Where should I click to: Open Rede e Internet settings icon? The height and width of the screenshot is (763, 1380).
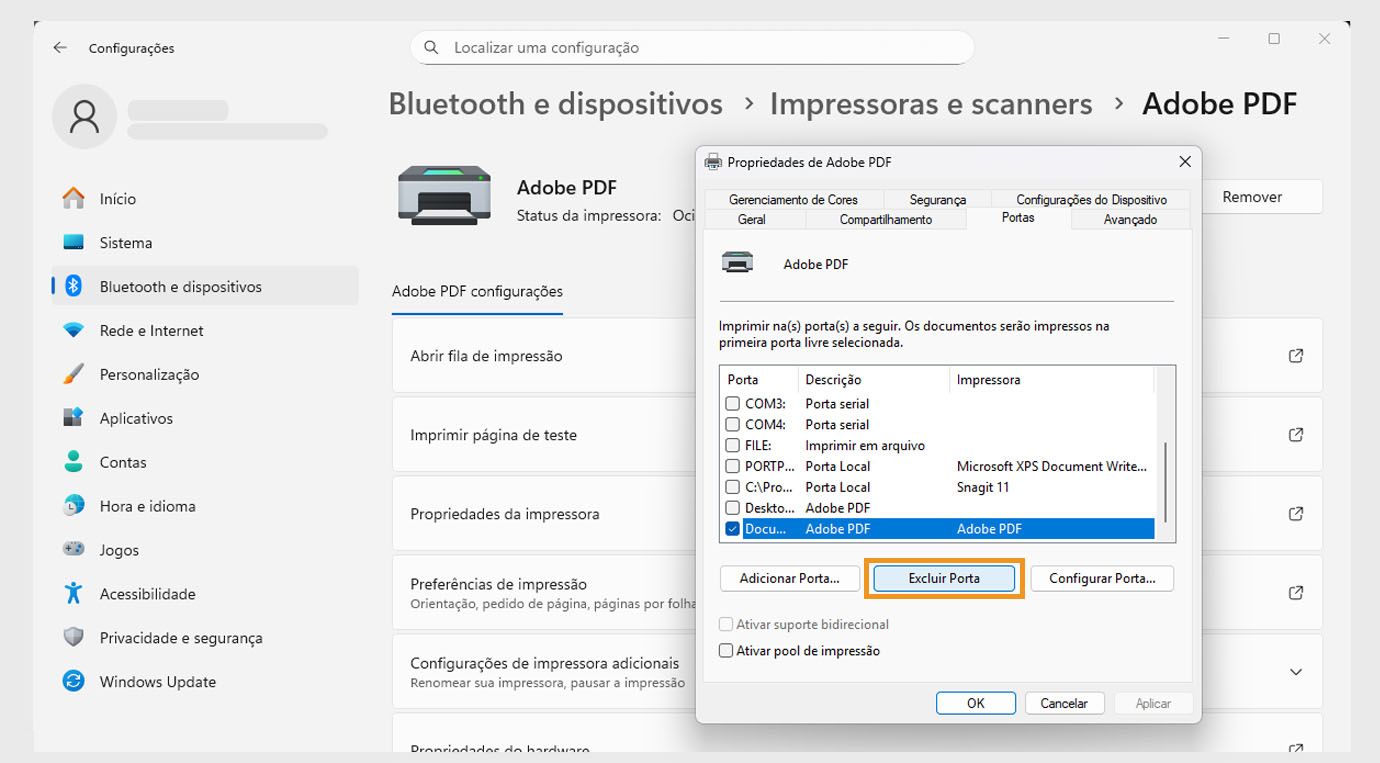click(74, 330)
